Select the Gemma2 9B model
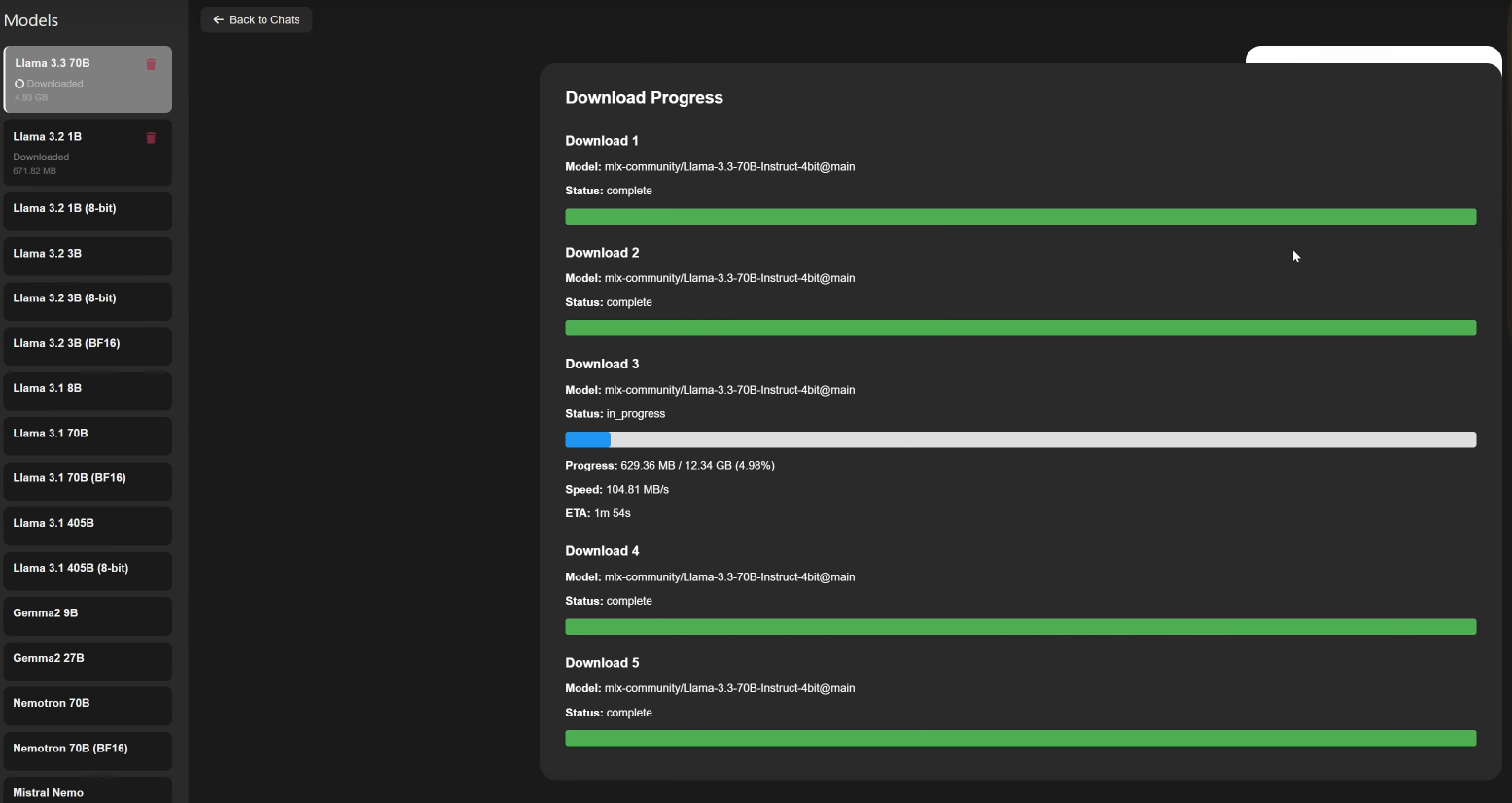This screenshot has width=1512, height=803. (x=88, y=615)
